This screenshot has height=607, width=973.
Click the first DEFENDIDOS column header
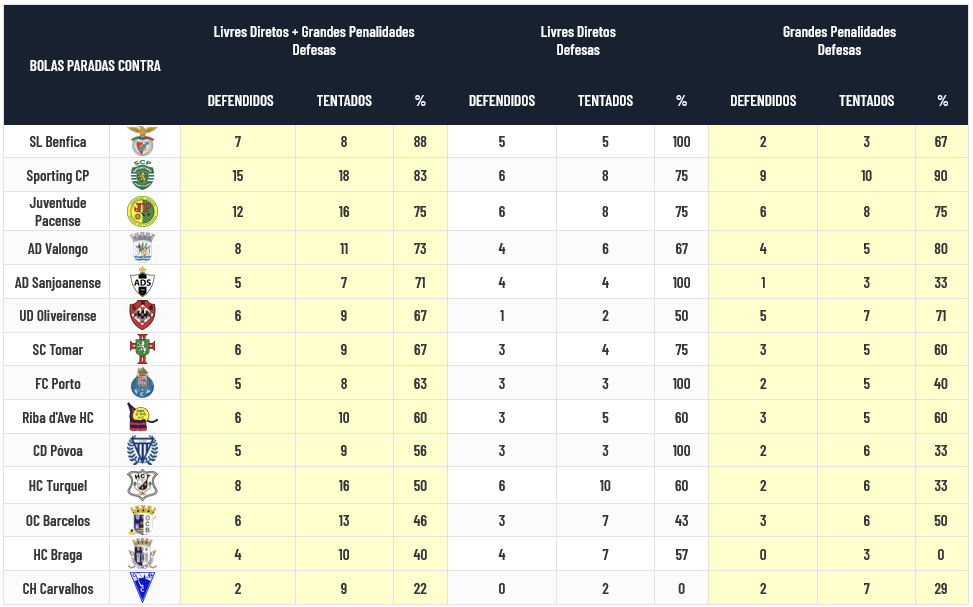point(240,101)
